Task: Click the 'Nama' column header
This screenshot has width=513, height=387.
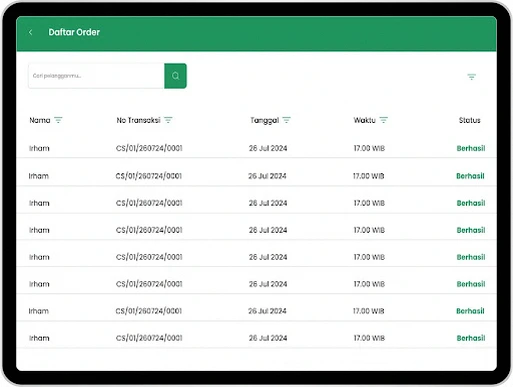Action: click(x=40, y=120)
